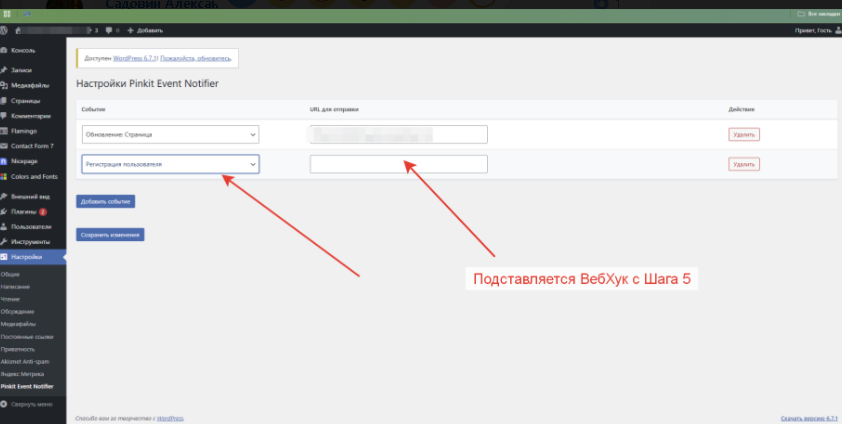This screenshot has height=424, width=842.
Task: Open the Чтение settings submenu
Action: click(x=12, y=299)
